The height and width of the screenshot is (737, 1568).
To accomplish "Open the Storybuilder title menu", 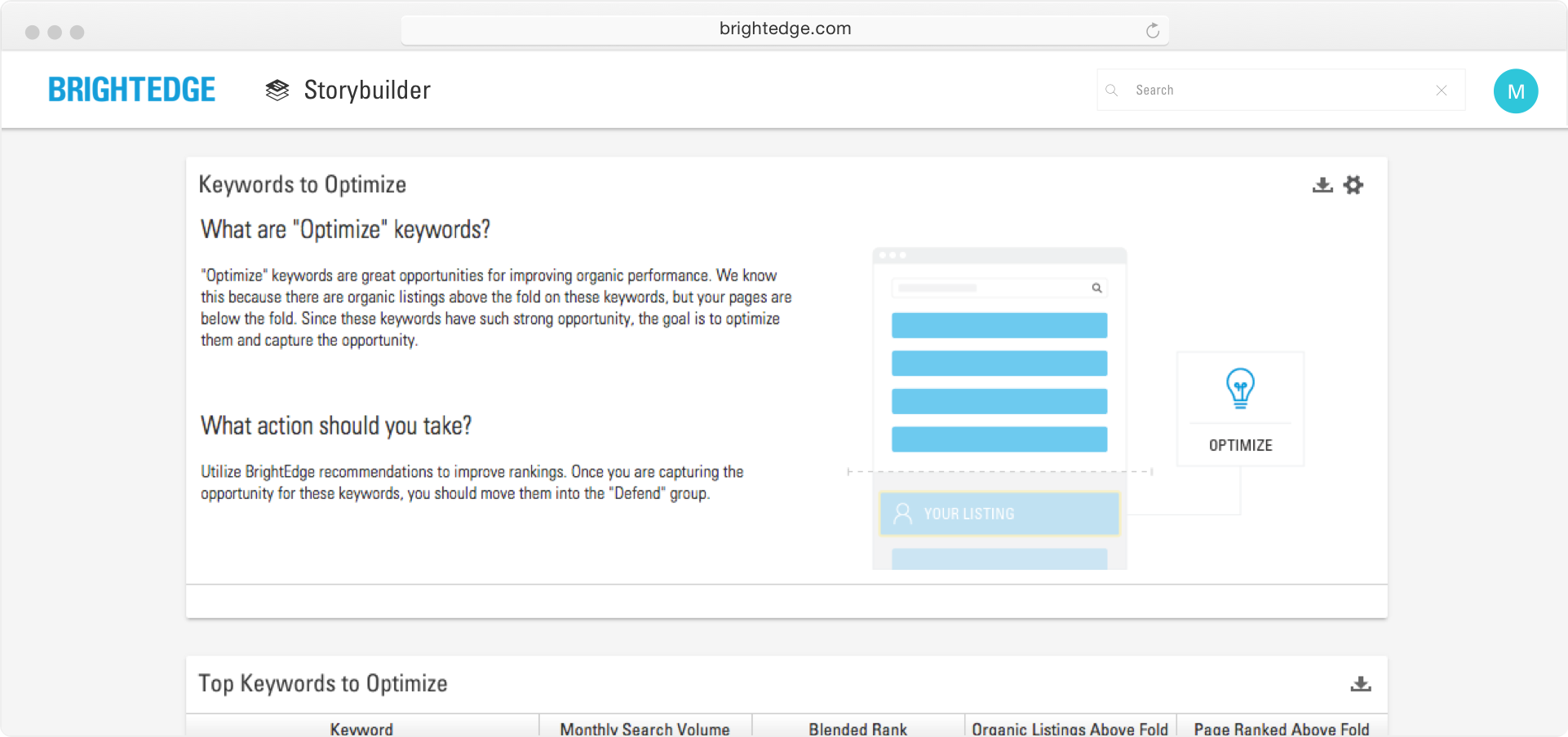I will tap(367, 90).
